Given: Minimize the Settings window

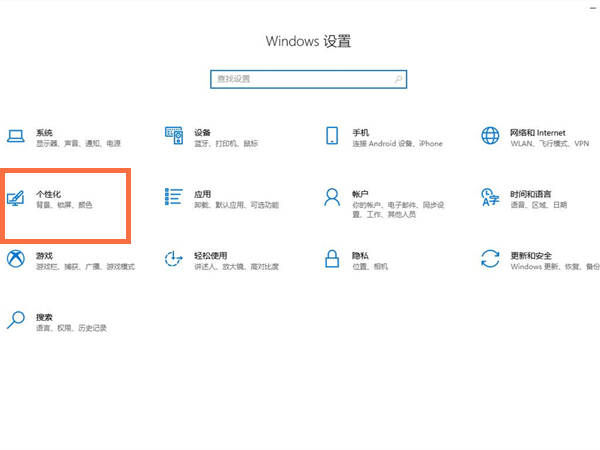Looking at the screenshot, I should (593, 7).
